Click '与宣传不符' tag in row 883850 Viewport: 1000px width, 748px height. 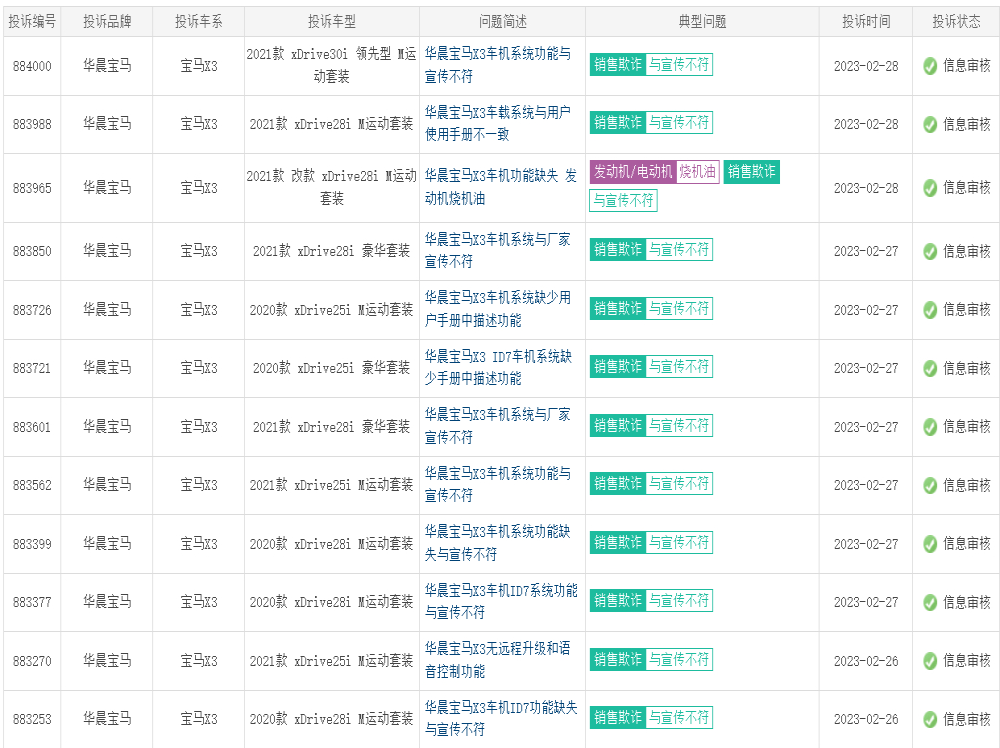coord(679,249)
